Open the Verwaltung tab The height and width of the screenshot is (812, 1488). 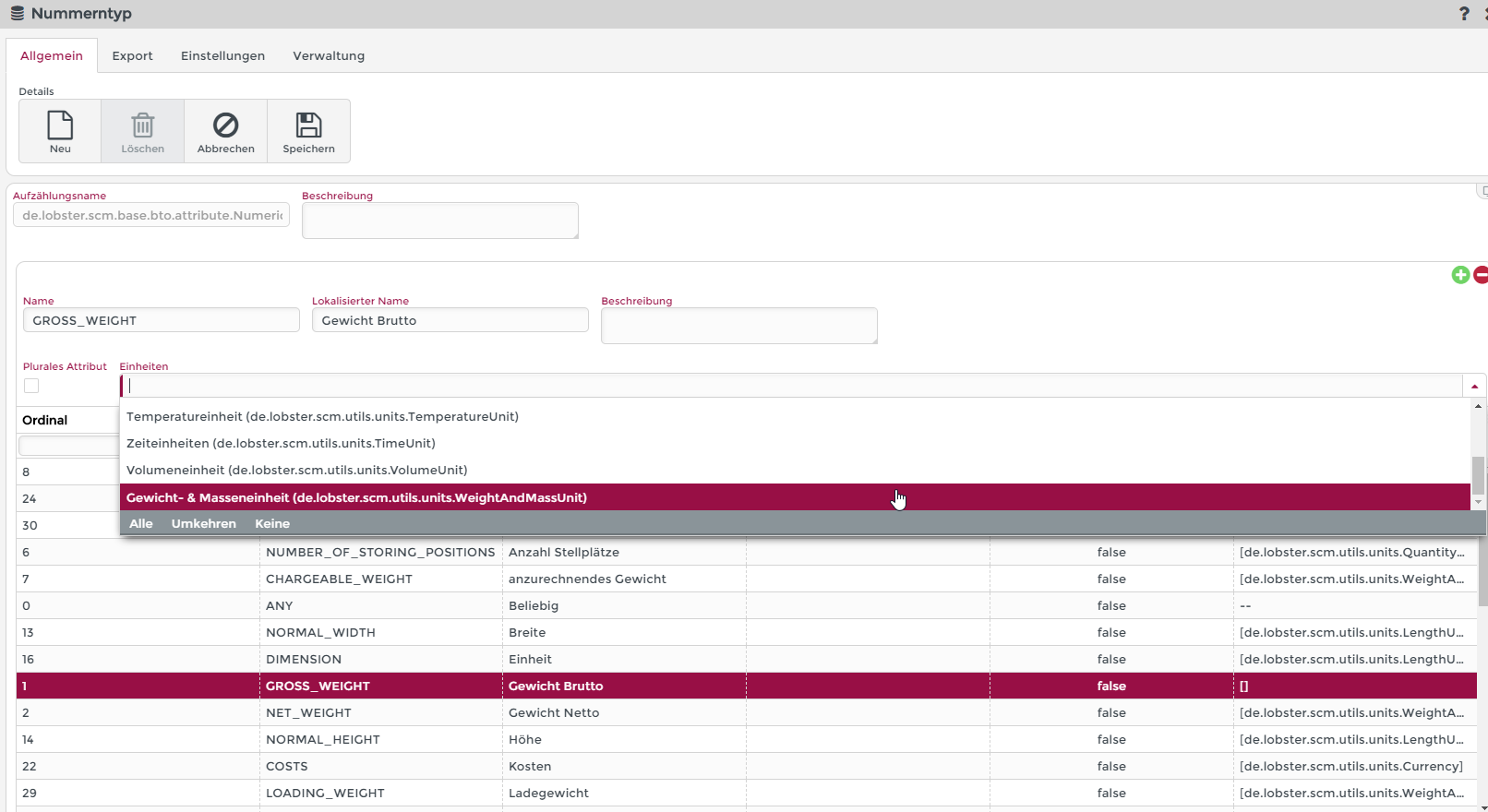329,55
